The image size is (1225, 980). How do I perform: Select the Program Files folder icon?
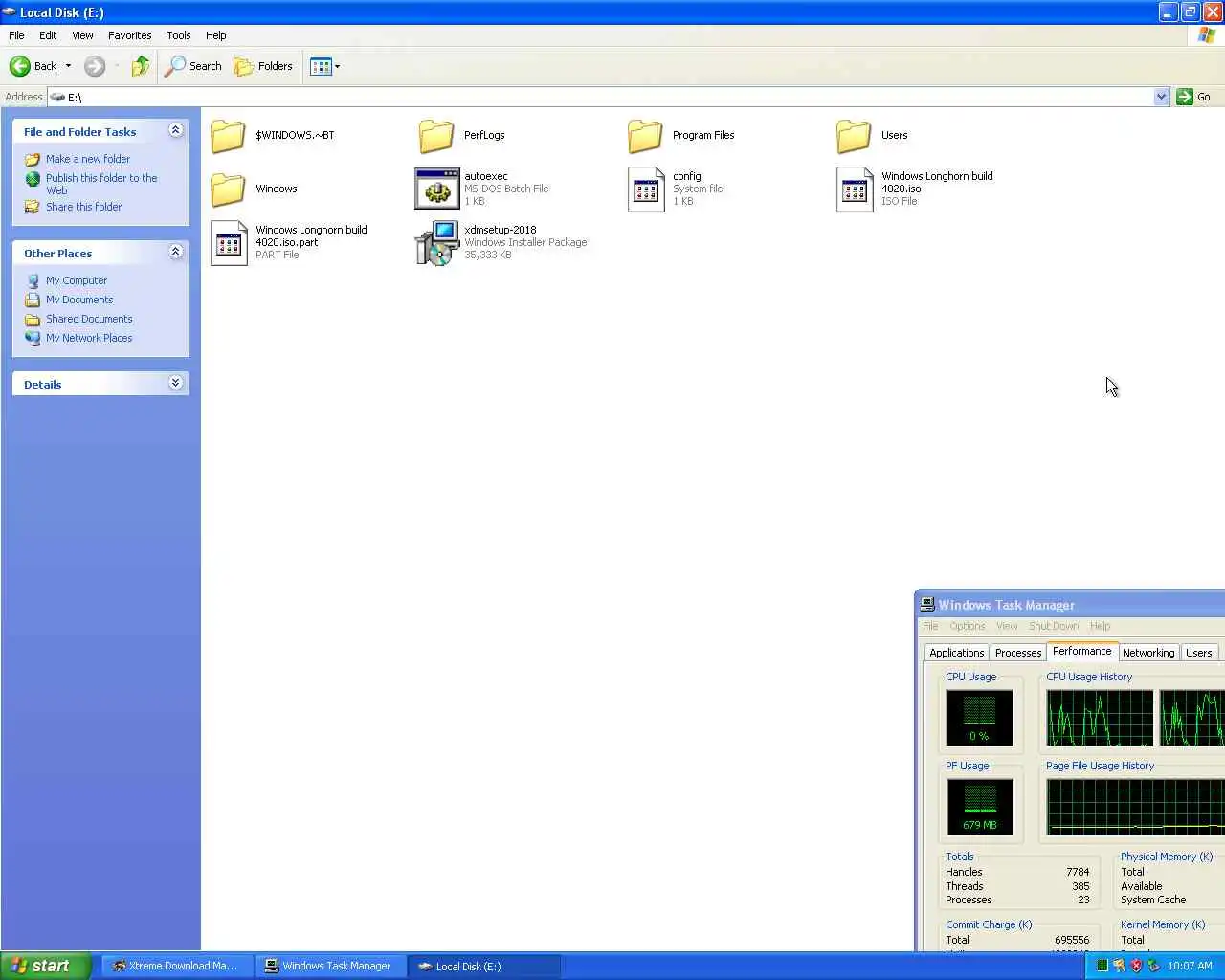[x=645, y=136]
